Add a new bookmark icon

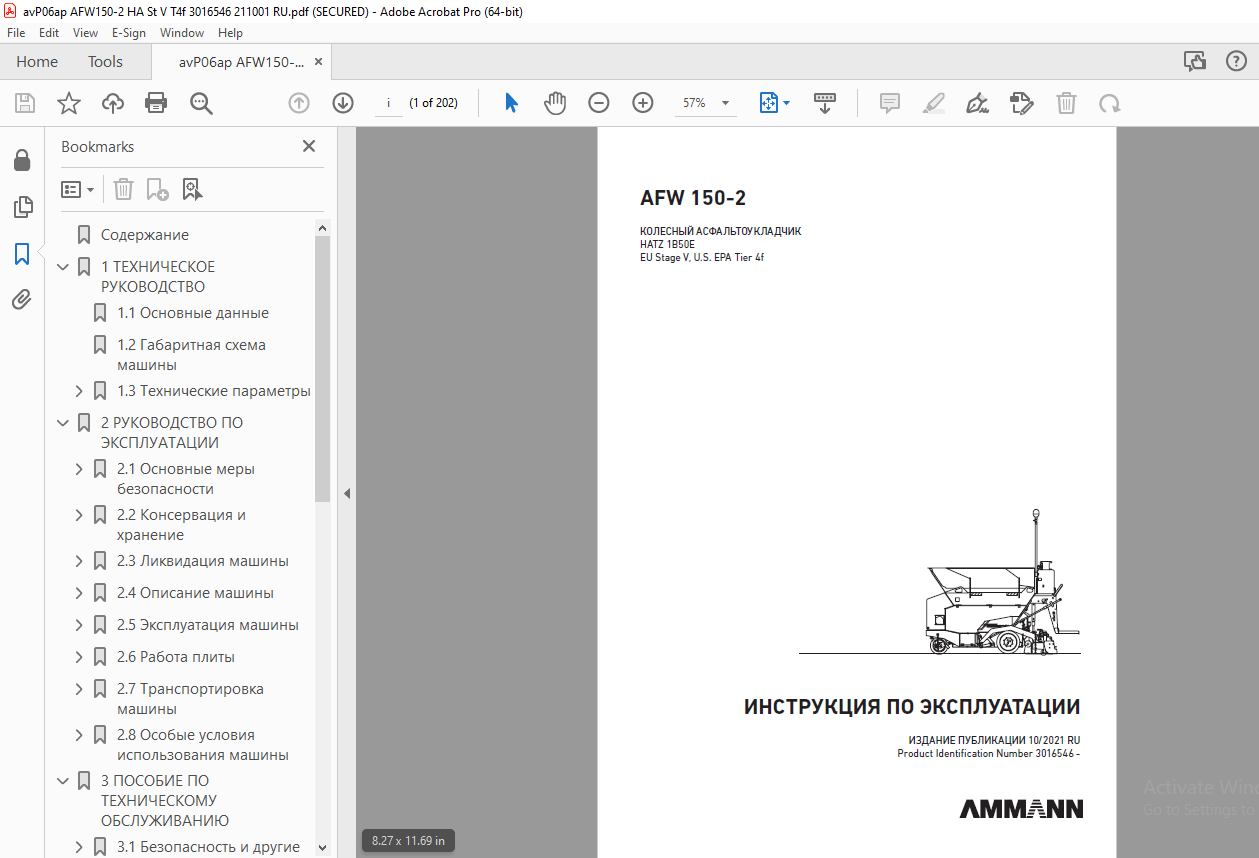157,189
